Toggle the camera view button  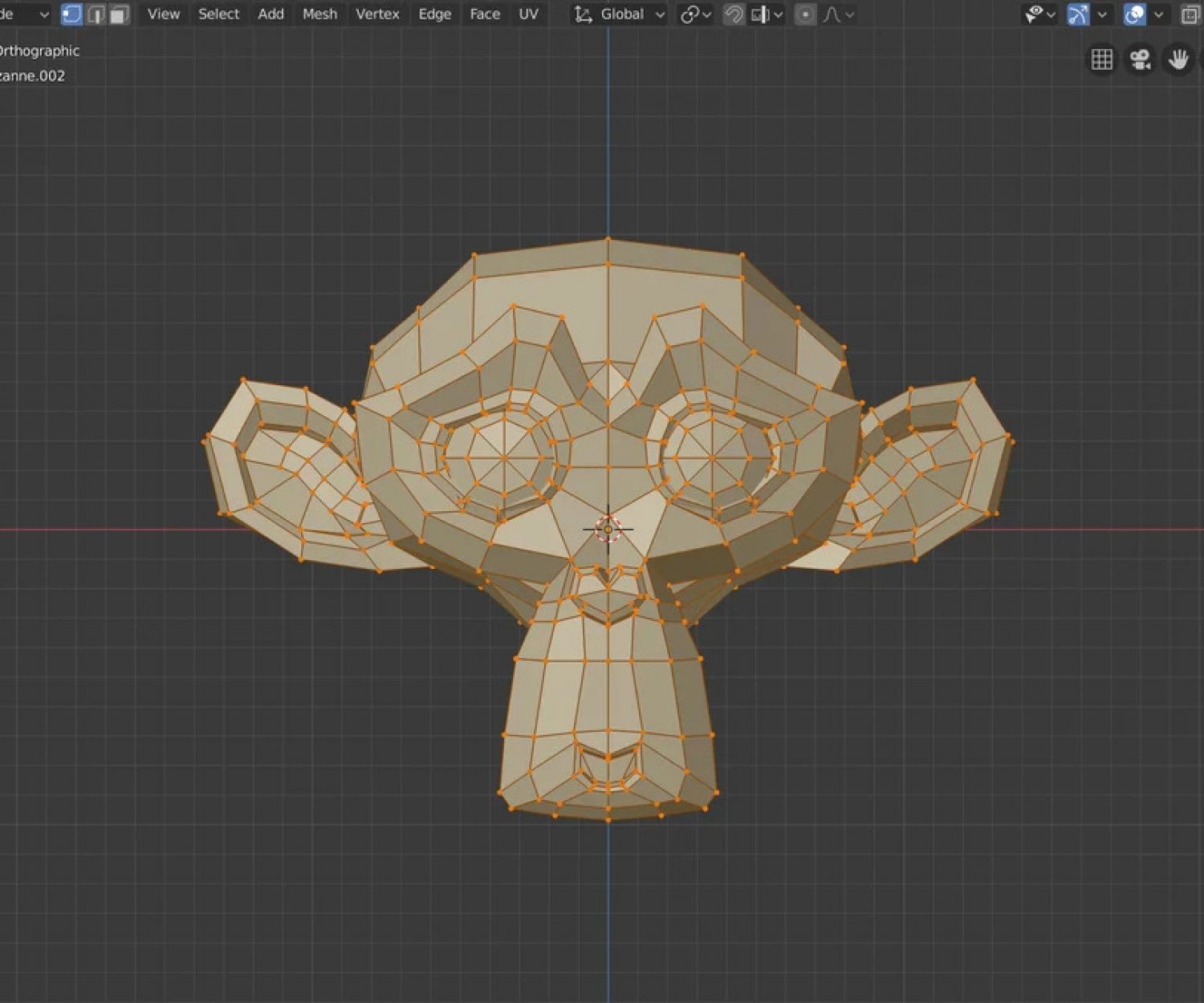click(x=1140, y=59)
